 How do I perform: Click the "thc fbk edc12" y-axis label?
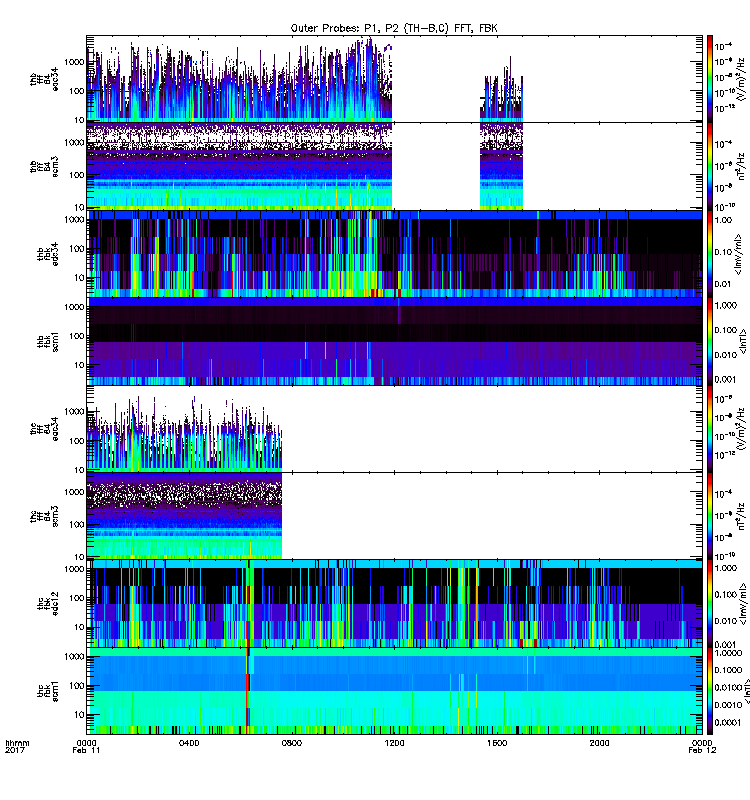[x=47, y=604]
